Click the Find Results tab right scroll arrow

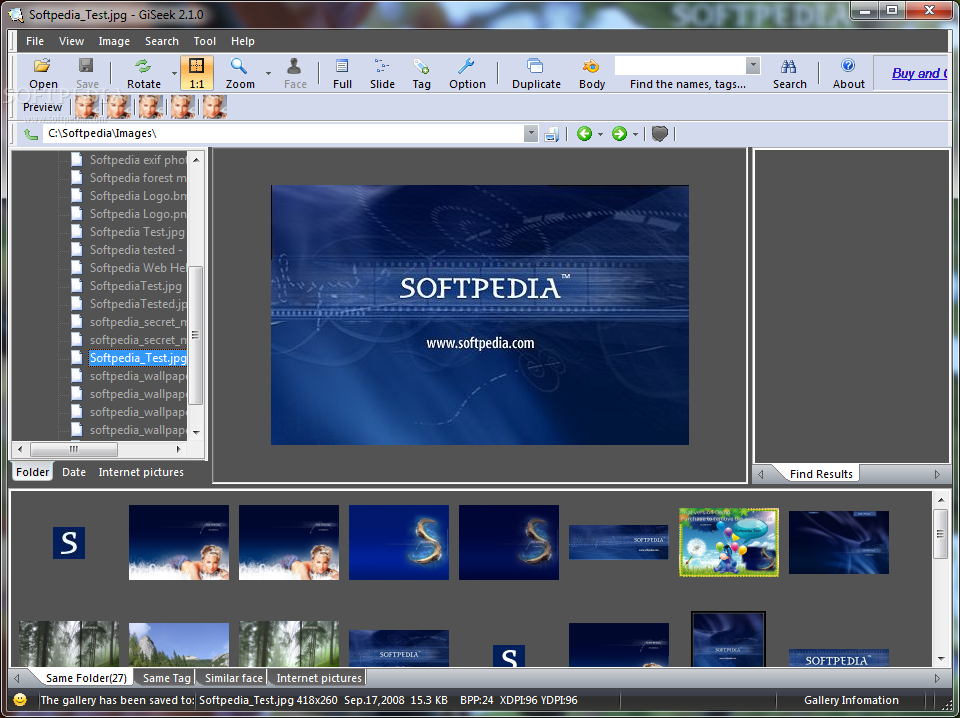click(937, 474)
